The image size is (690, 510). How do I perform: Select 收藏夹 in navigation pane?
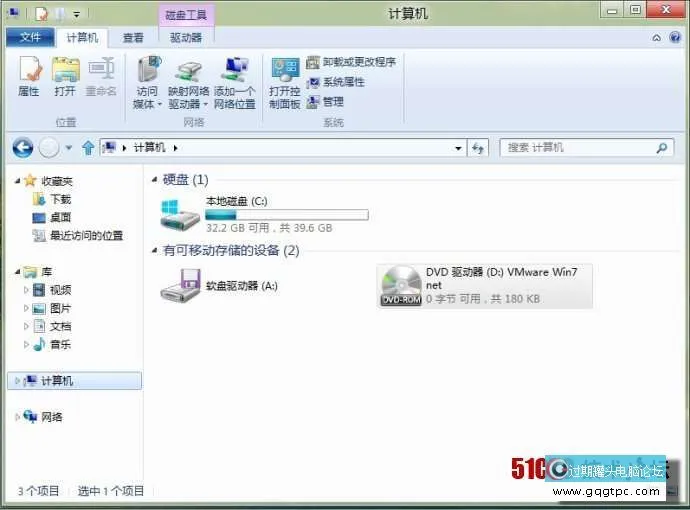(x=57, y=181)
